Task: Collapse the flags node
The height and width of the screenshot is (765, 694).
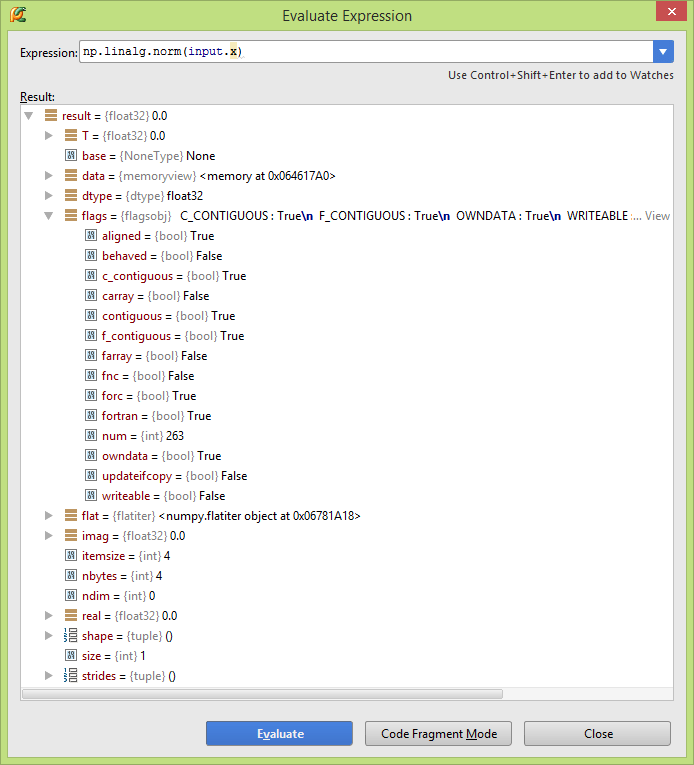Action: (x=48, y=216)
